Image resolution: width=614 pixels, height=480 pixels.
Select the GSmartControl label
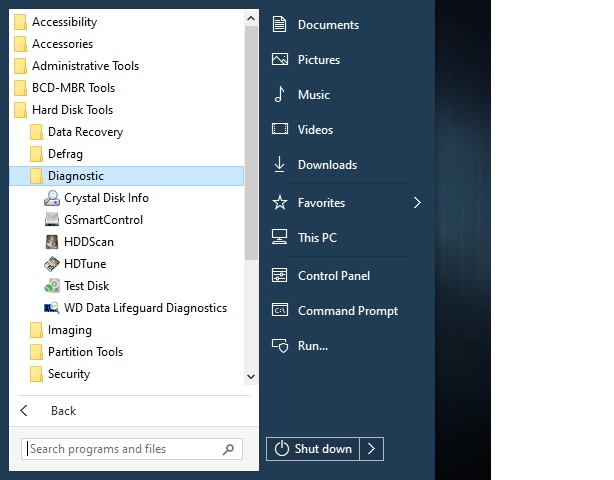pyautogui.click(x=104, y=220)
